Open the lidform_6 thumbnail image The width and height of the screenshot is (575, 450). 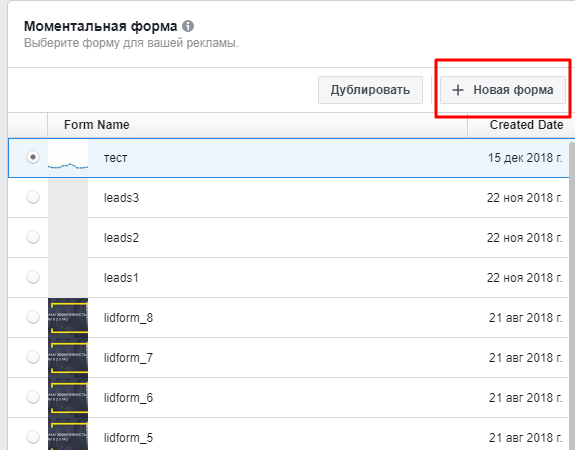[68, 398]
